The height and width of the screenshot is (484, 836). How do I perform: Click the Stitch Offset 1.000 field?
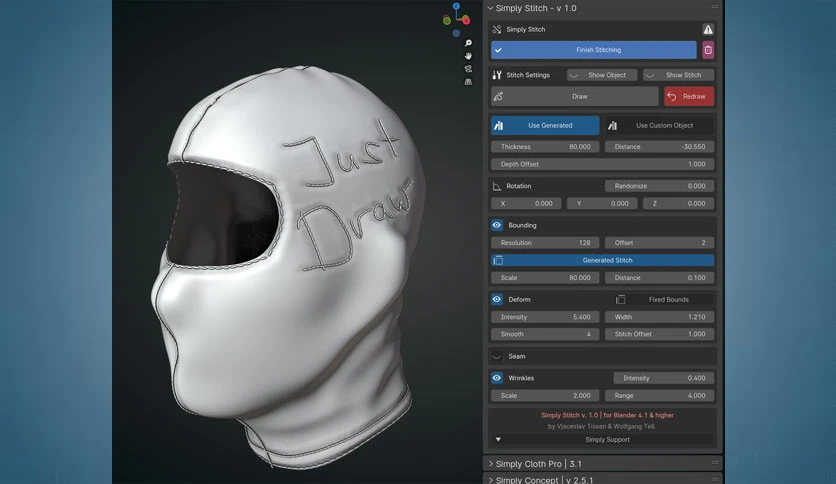tap(660, 334)
